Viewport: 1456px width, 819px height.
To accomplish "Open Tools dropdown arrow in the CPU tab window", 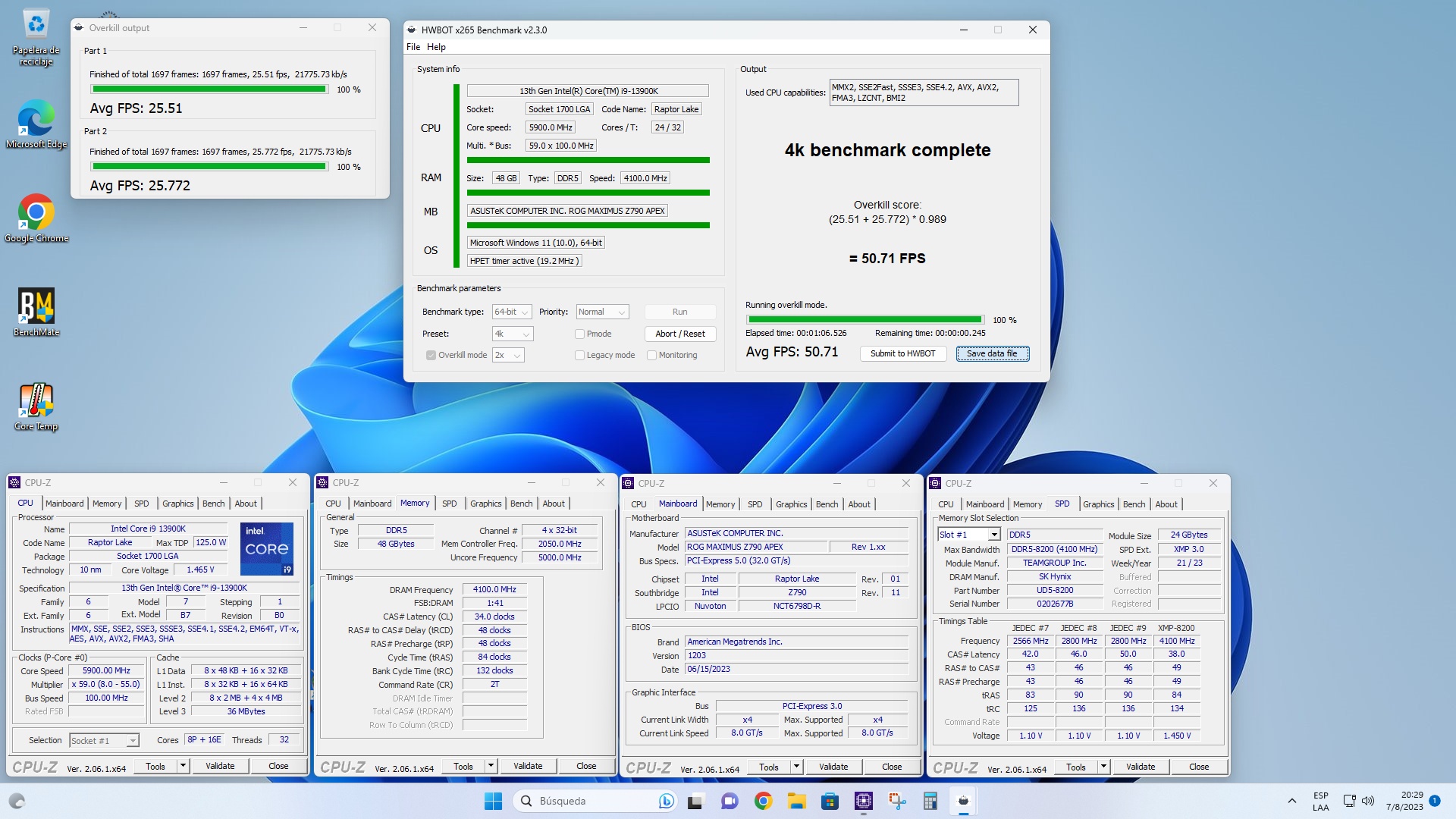I will (183, 766).
